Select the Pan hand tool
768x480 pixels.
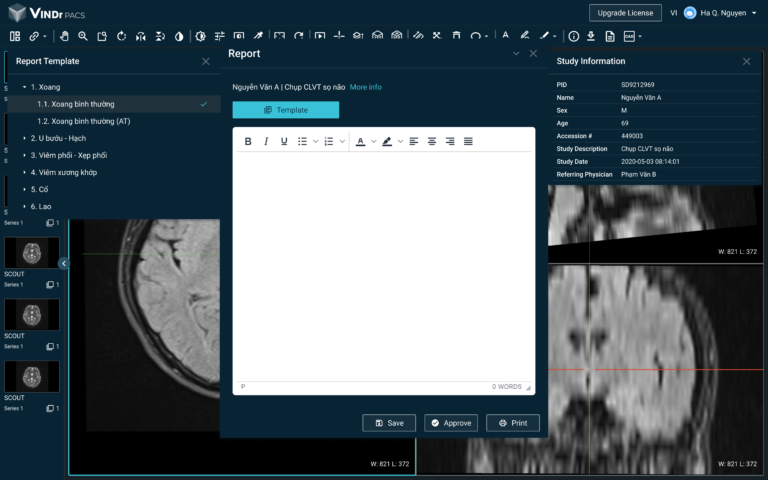pyautogui.click(x=64, y=36)
